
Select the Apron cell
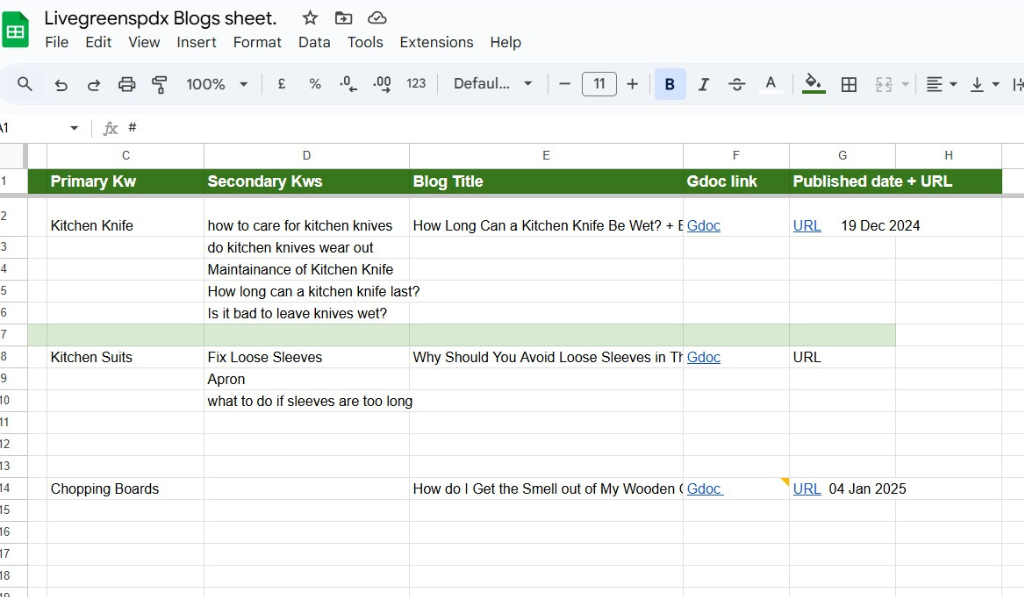(307, 379)
